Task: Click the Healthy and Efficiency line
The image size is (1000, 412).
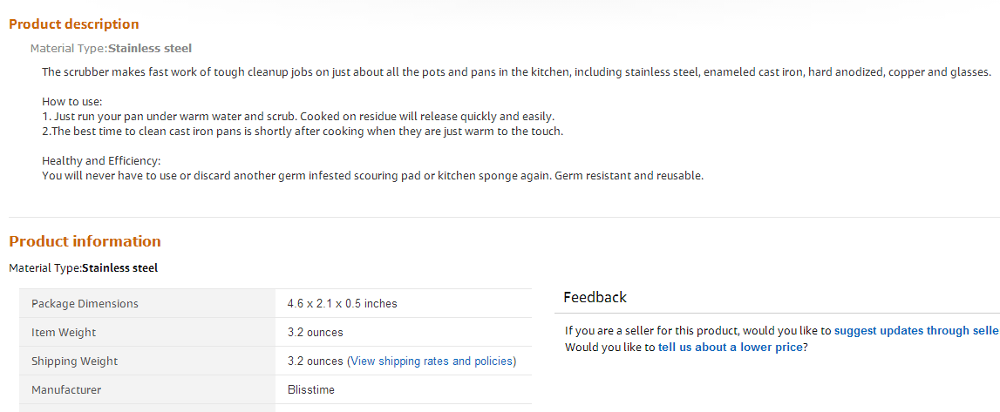Action: point(101,161)
